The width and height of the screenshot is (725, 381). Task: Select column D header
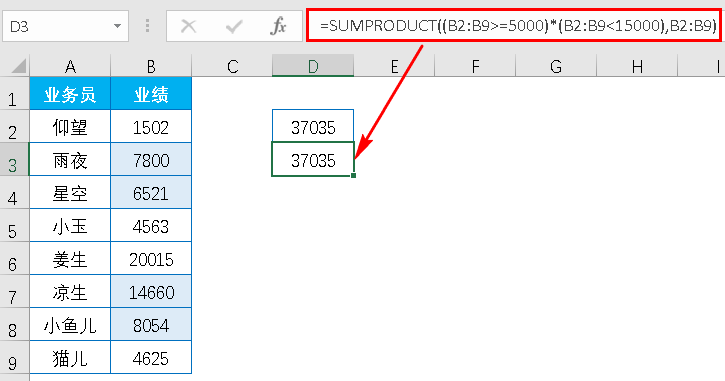pyautogui.click(x=313, y=66)
